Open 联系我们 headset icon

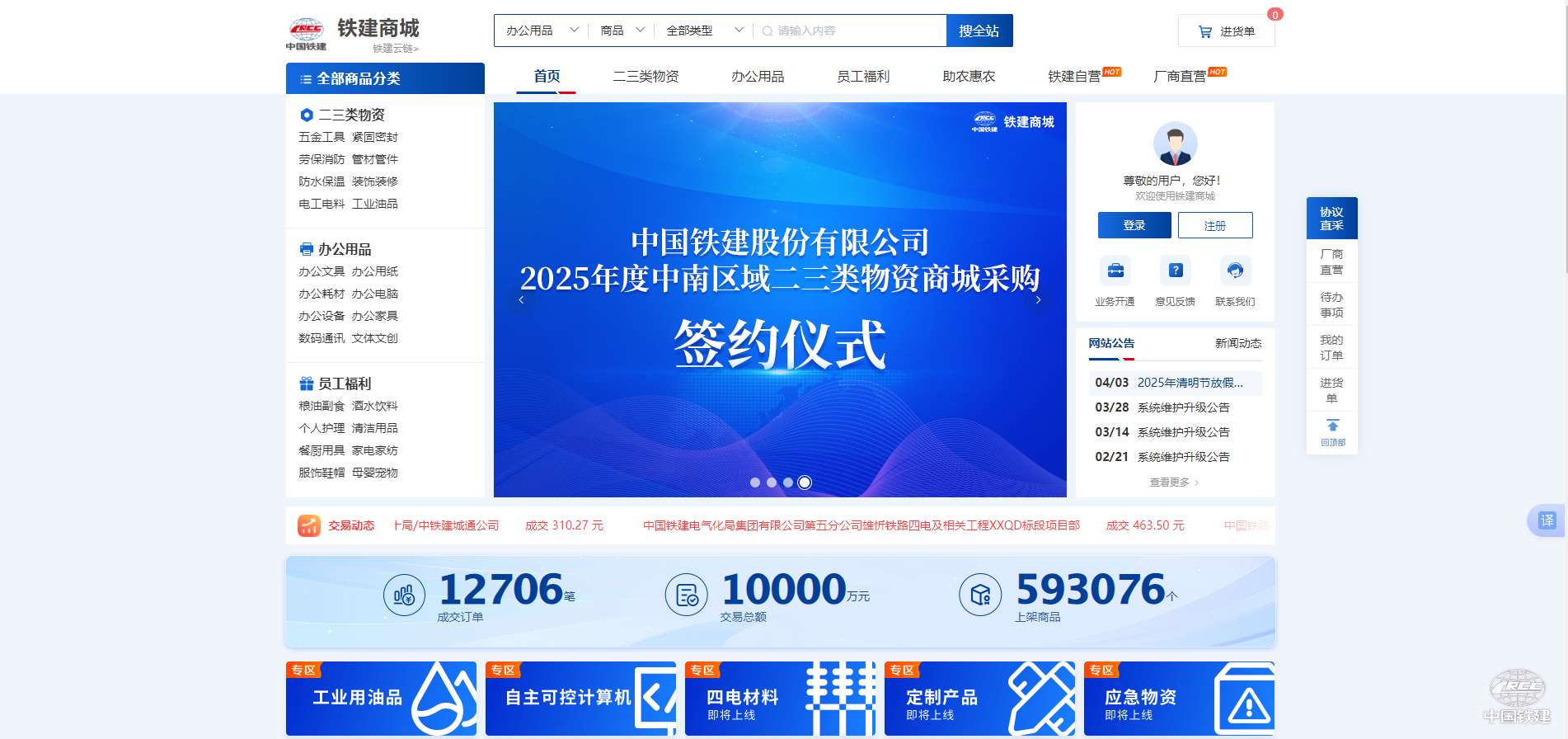1234,271
